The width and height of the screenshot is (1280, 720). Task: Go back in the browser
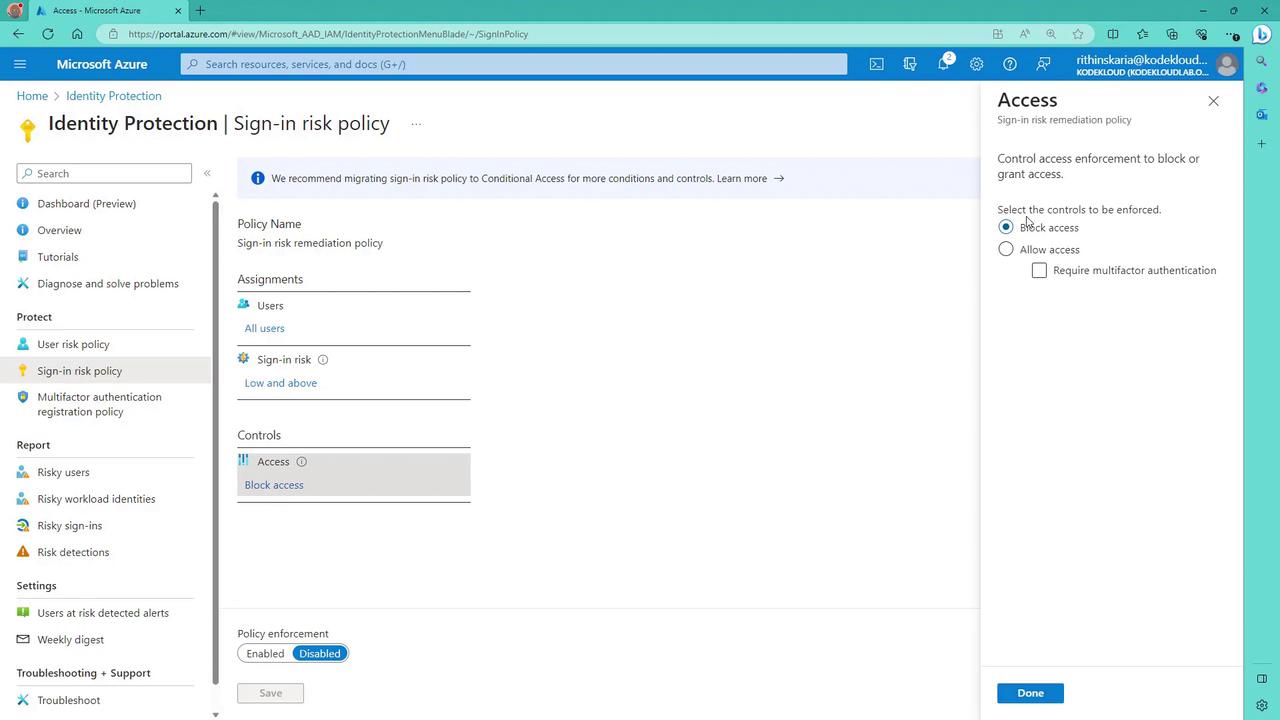coord(19,34)
